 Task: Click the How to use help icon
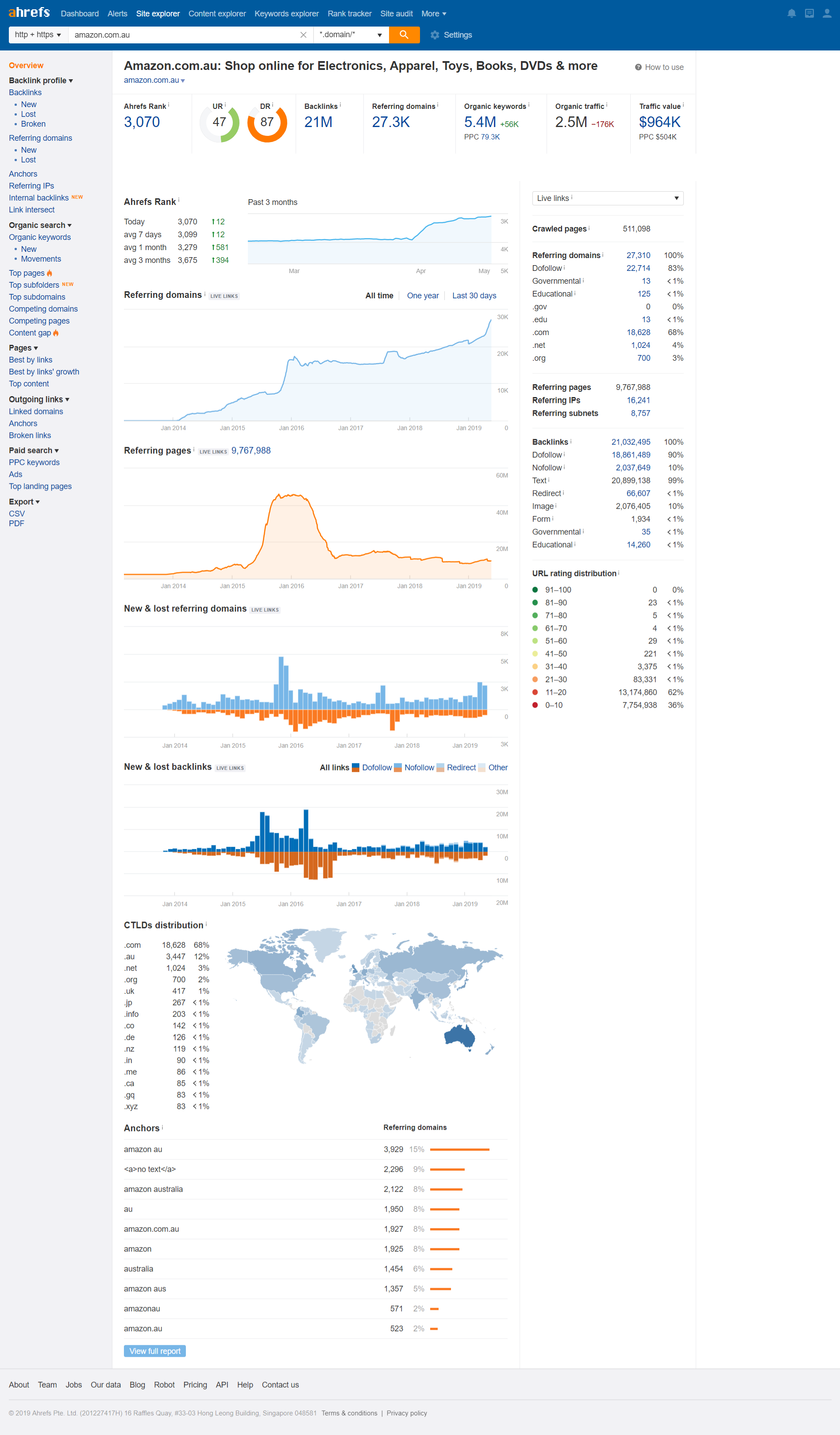[x=638, y=67]
